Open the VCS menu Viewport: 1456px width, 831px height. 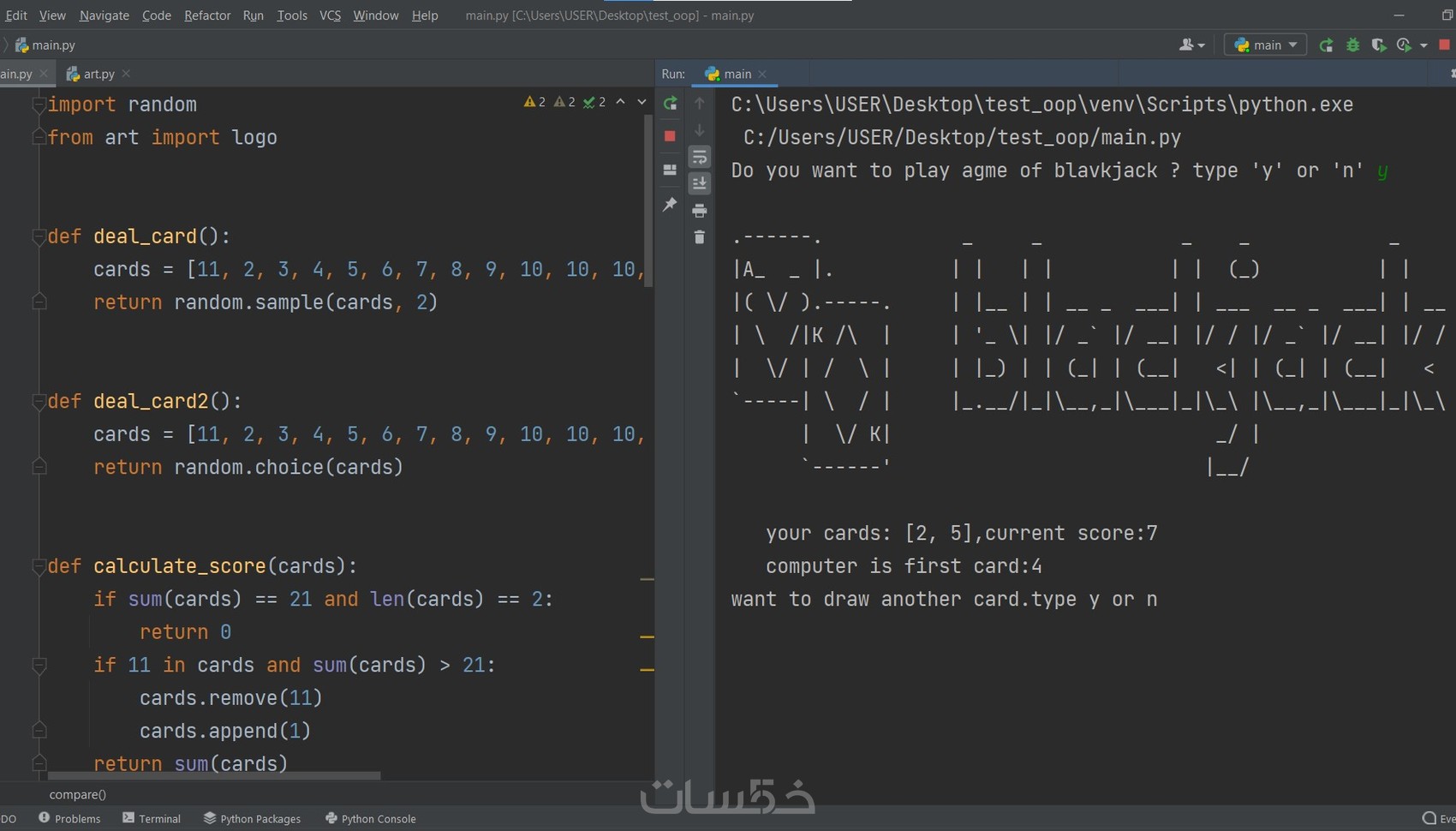[x=331, y=15]
